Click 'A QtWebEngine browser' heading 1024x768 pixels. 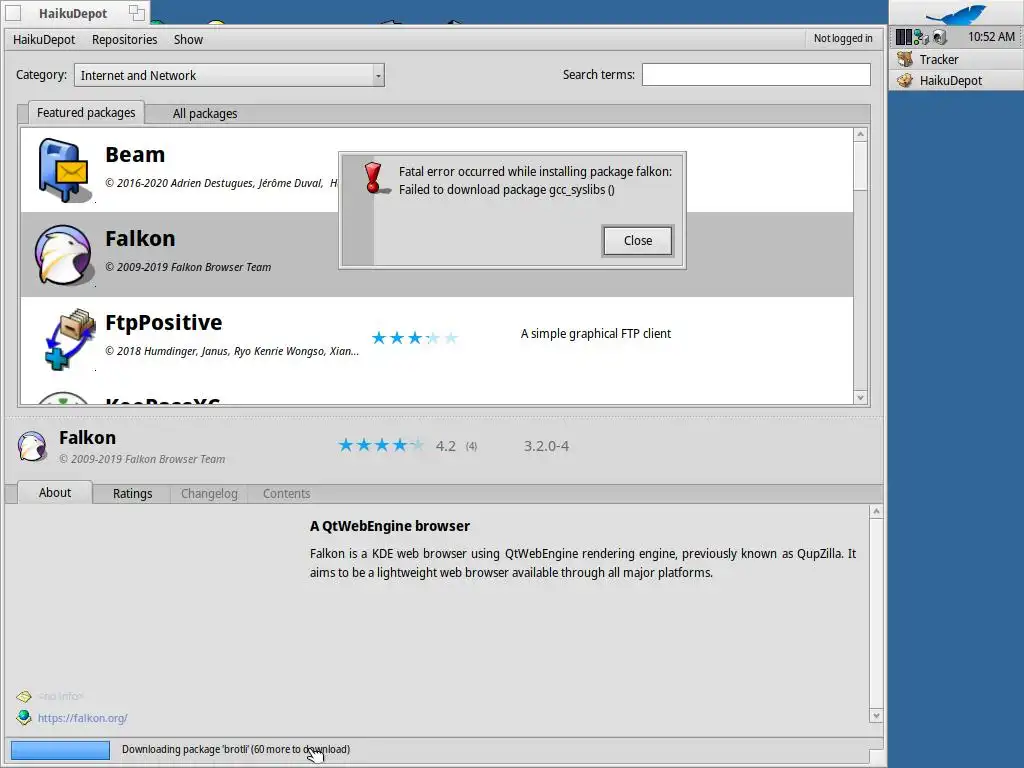point(389,526)
